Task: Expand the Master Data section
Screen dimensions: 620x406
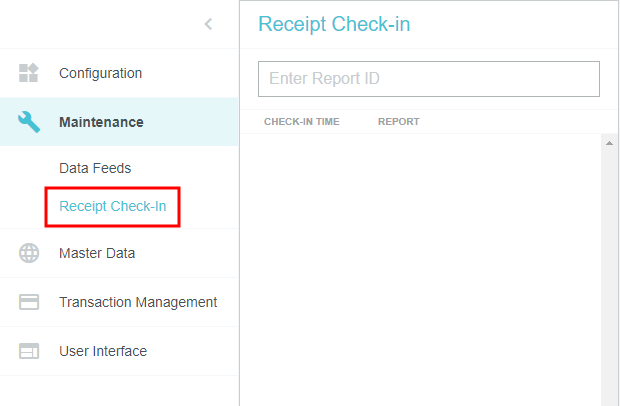Action: pos(97,253)
